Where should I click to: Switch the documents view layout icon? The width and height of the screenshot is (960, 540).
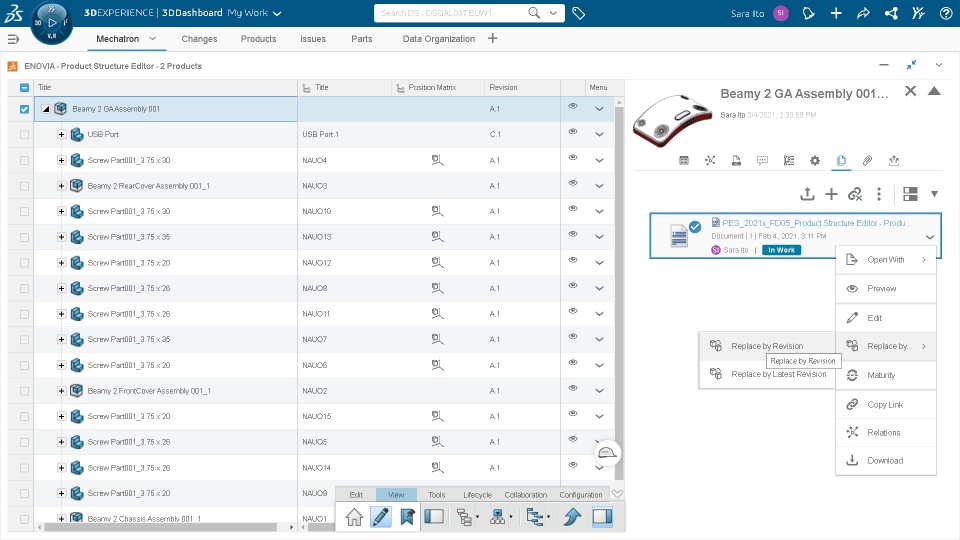910,194
